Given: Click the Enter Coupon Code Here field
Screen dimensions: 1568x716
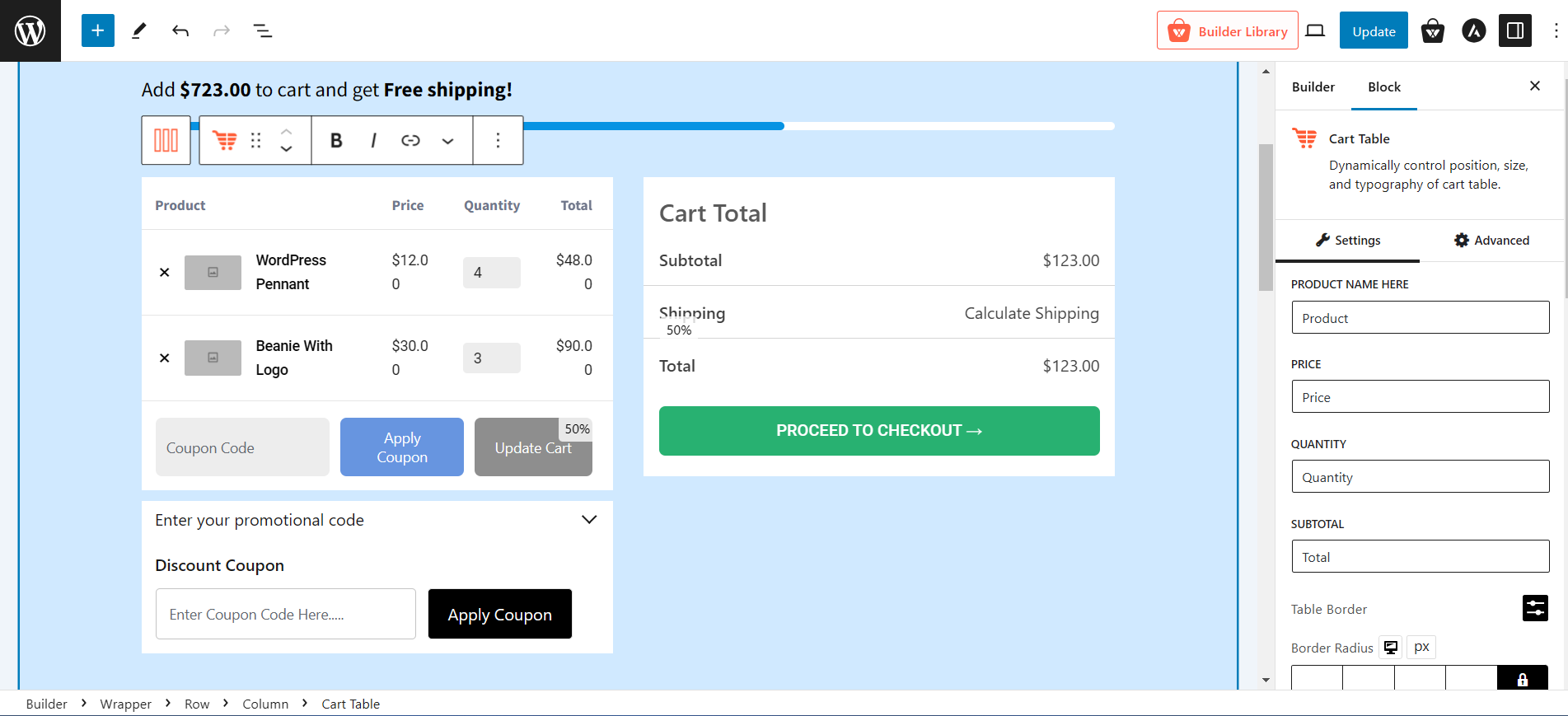Looking at the screenshot, I should tap(286, 614).
